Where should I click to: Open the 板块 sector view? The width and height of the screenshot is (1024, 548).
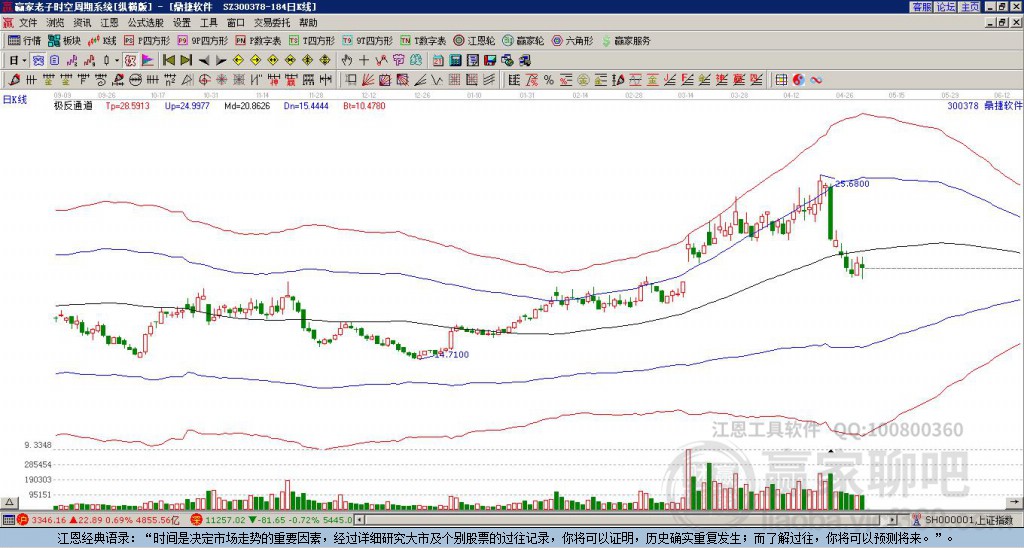click(65, 40)
